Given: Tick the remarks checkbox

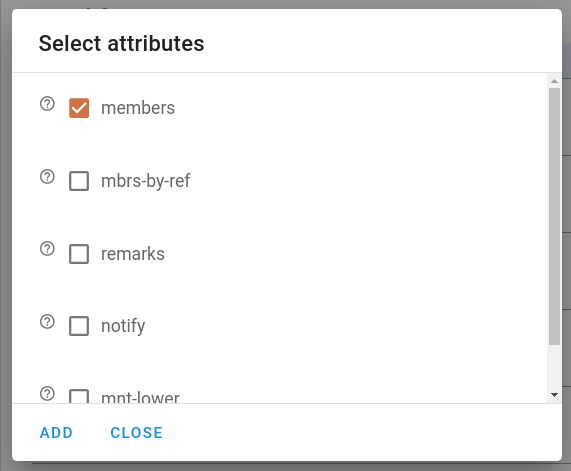Looking at the screenshot, I should point(79,254).
